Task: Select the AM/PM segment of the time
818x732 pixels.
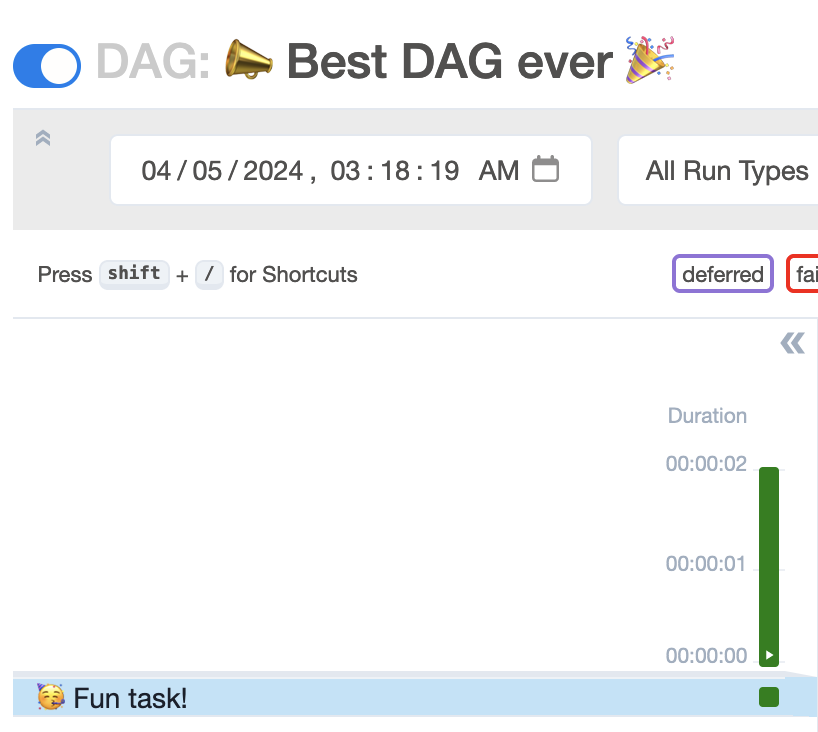Action: [x=498, y=171]
